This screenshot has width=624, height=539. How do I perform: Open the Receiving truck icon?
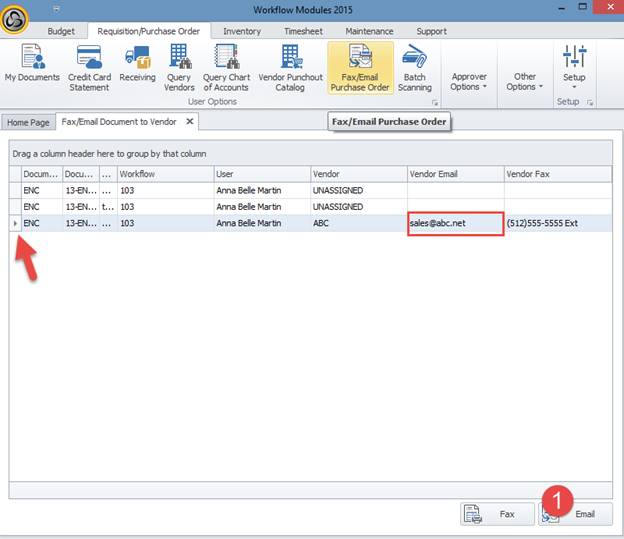click(137, 66)
